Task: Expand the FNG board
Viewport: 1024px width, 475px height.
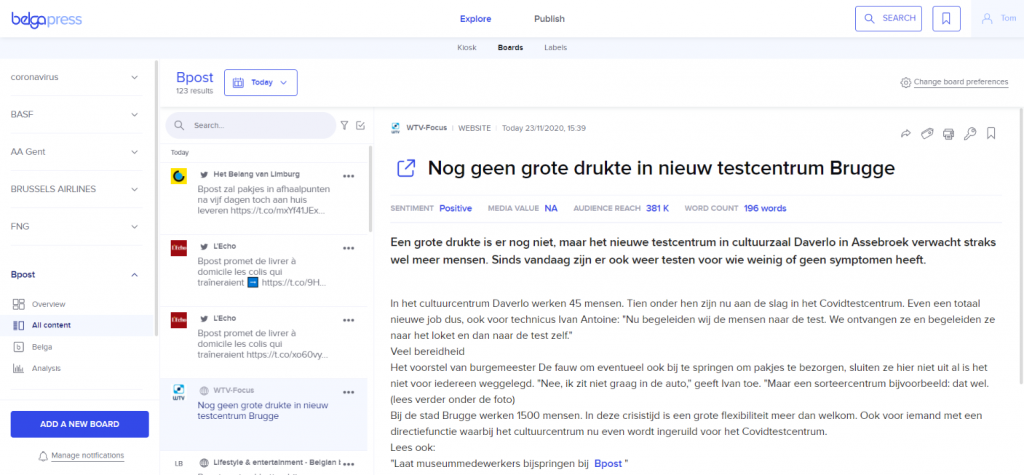Action: click(135, 227)
